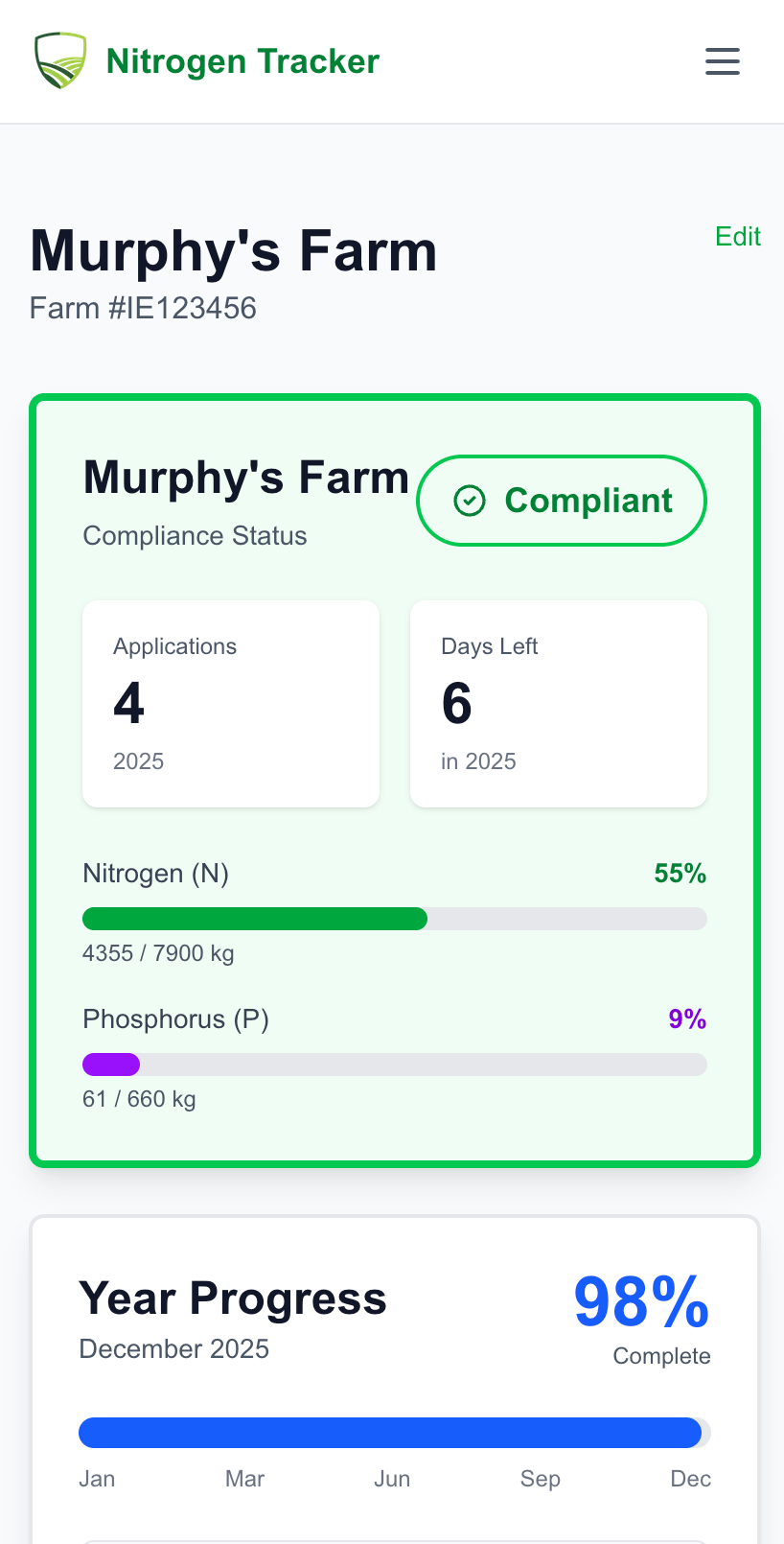Click the December 2025 subtitle
This screenshot has width=784, height=1544.
[x=173, y=1348]
